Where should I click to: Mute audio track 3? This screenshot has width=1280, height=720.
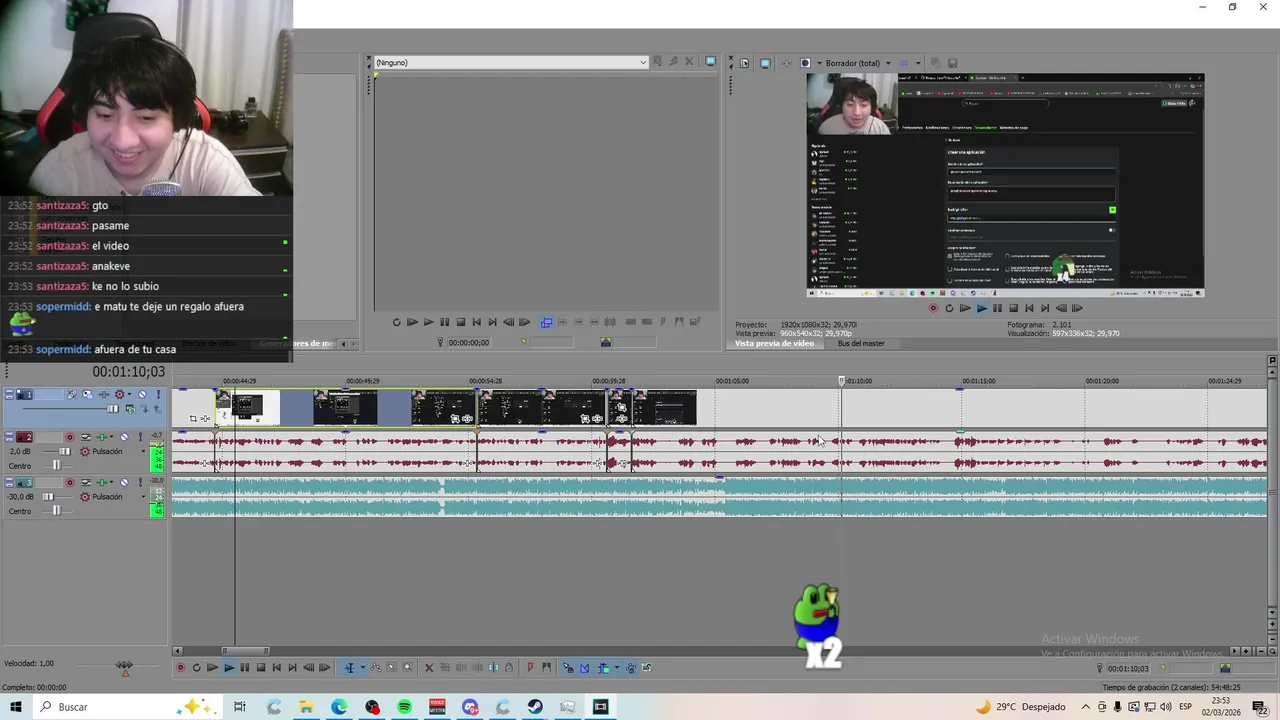tap(124, 482)
